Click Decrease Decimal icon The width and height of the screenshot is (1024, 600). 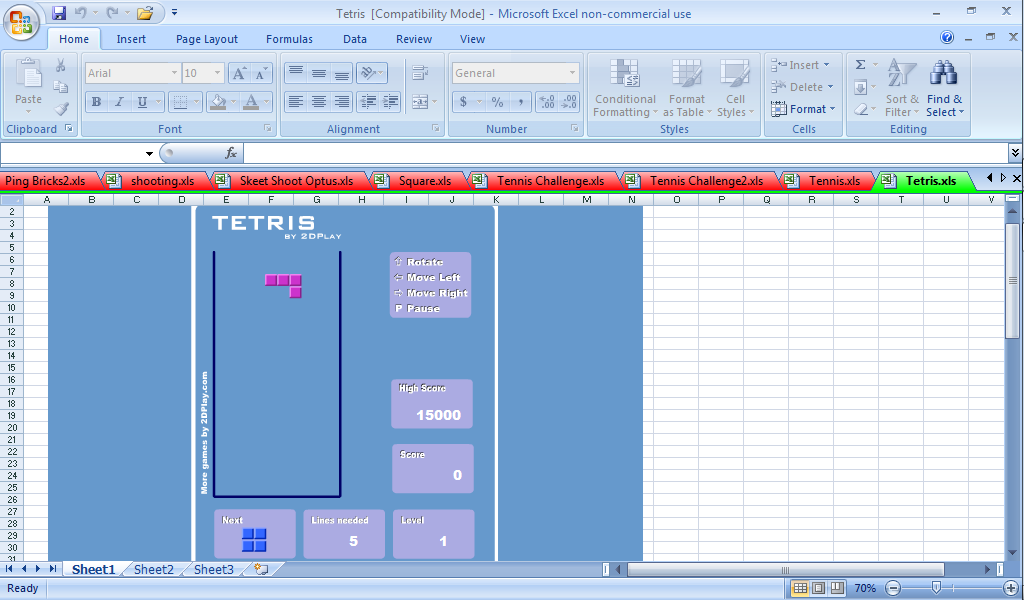pos(569,102)
